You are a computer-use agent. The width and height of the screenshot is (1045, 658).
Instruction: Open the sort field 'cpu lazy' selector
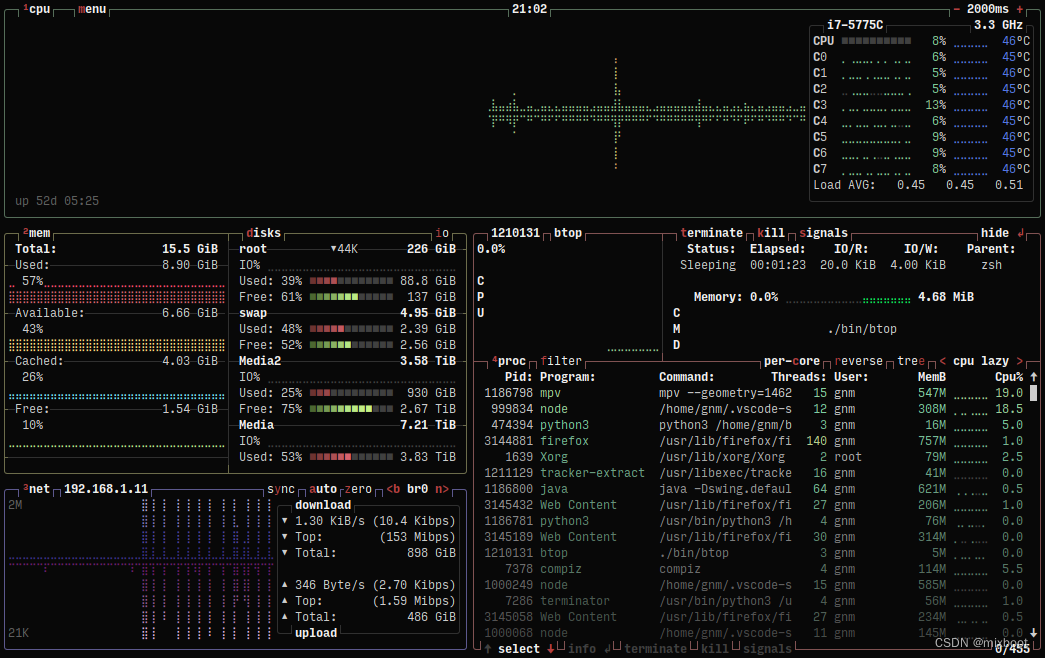click(980, 361)
